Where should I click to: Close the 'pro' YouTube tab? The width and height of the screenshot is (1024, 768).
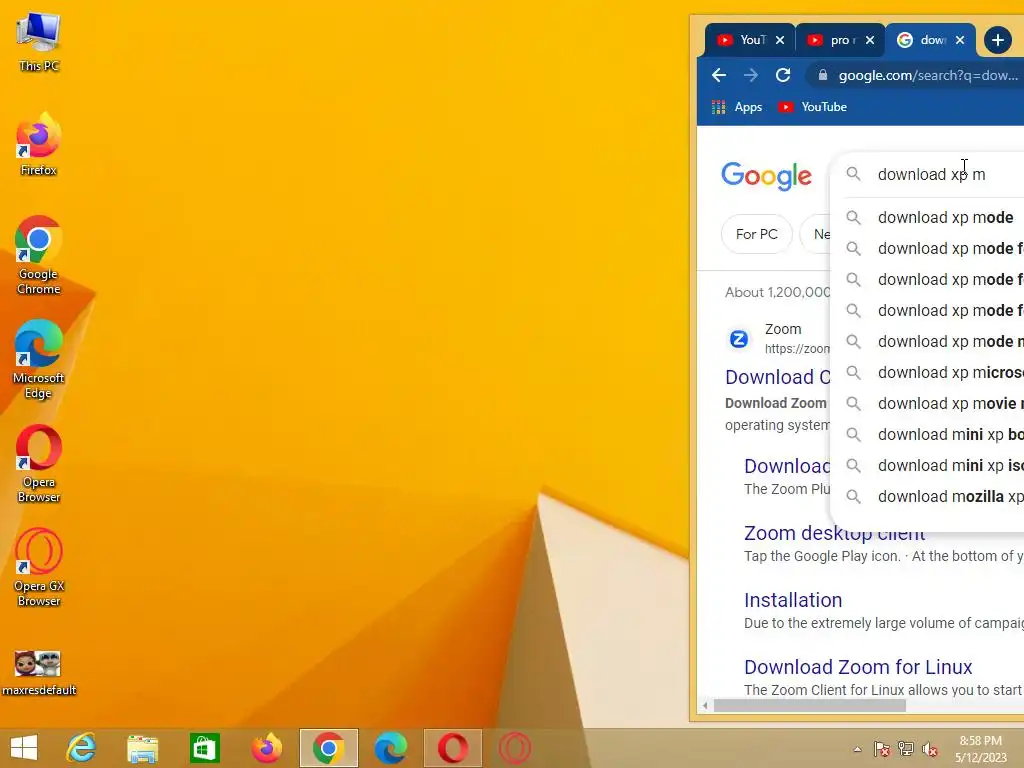tap(870, 40)
